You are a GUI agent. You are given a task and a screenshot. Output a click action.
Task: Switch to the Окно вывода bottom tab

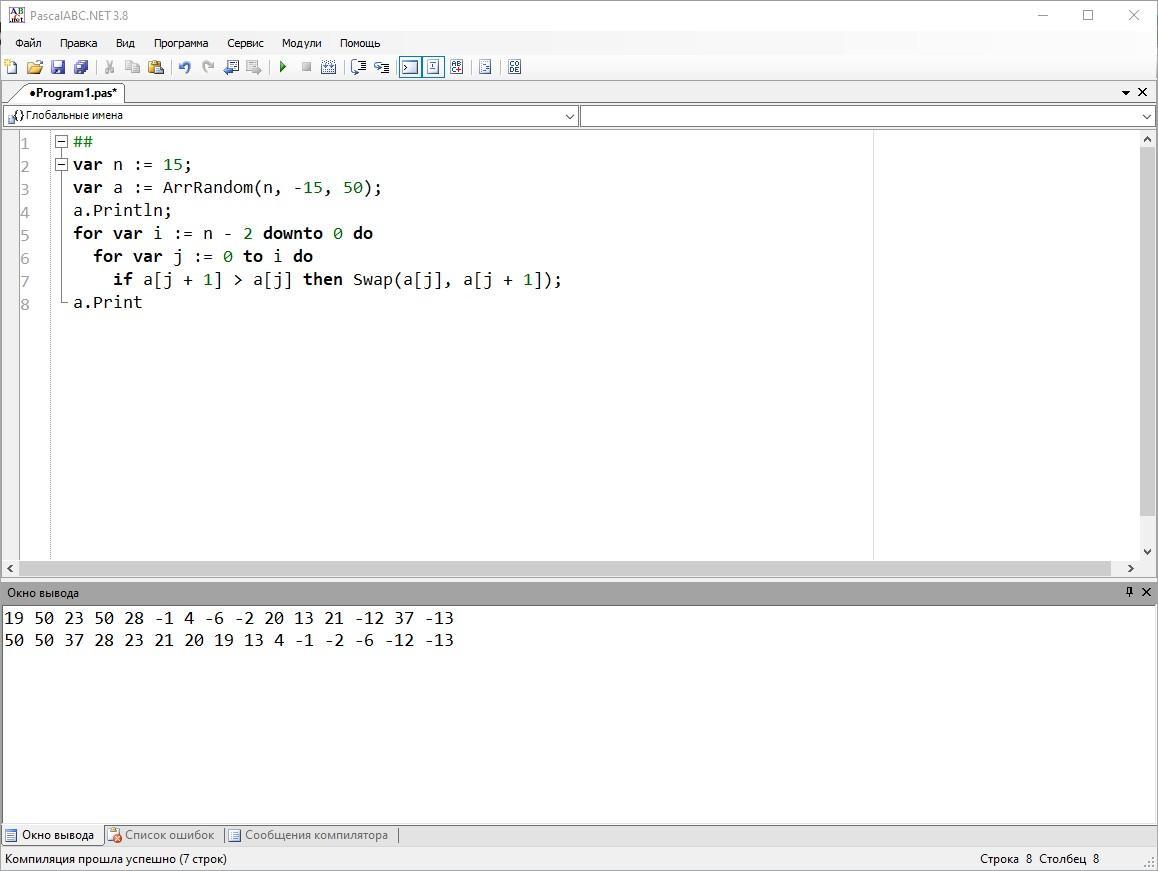[x=50, y=835]
